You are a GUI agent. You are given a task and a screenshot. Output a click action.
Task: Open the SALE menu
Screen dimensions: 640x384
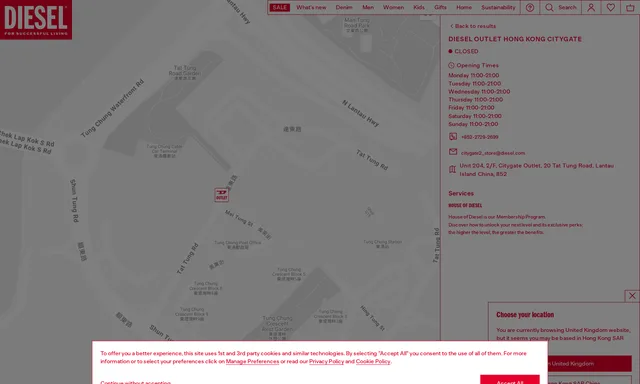pyautogui.click(x=280, y=7)
